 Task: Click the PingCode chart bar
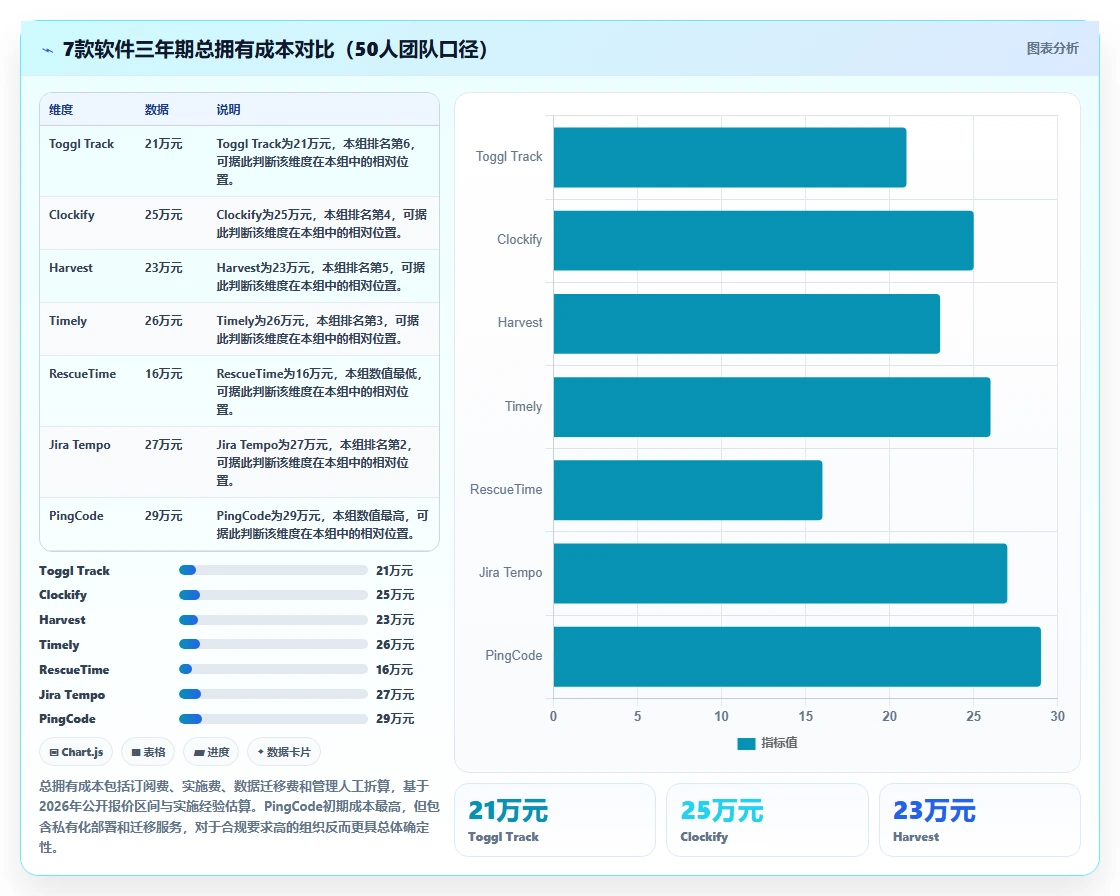point(797,657)
